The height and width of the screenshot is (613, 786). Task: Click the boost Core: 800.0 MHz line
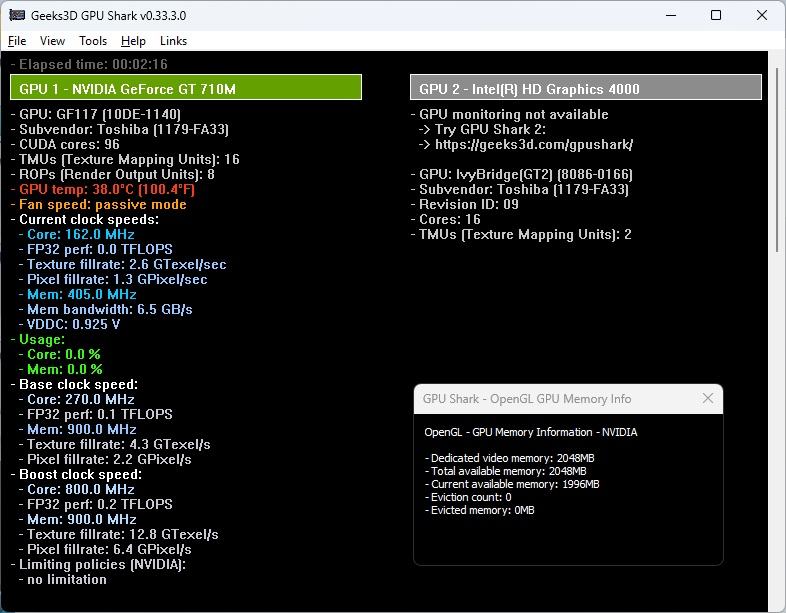[x=77, y=490]
